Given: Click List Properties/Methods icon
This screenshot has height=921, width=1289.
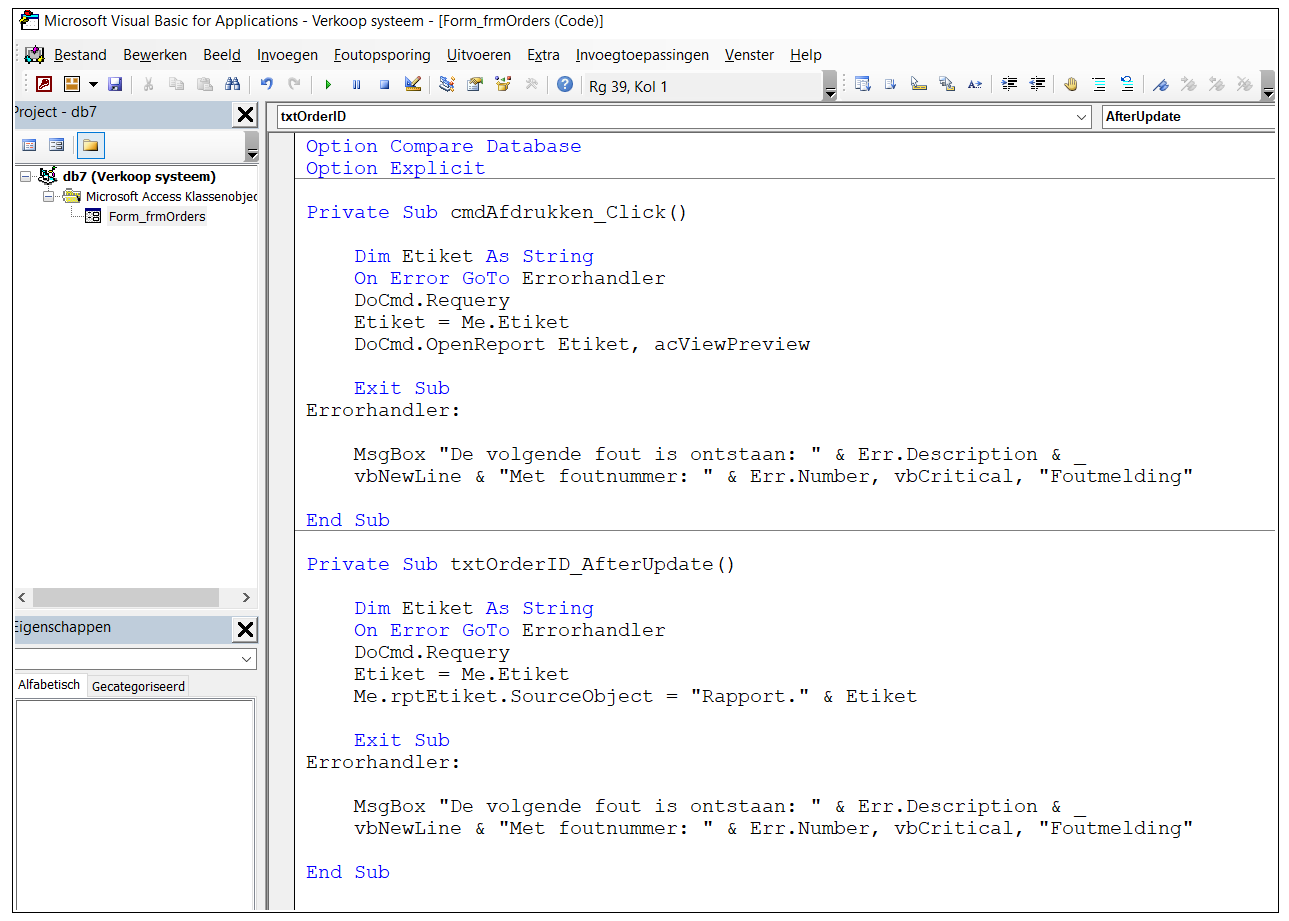Looking at the screenshot, I should (862, 85).
